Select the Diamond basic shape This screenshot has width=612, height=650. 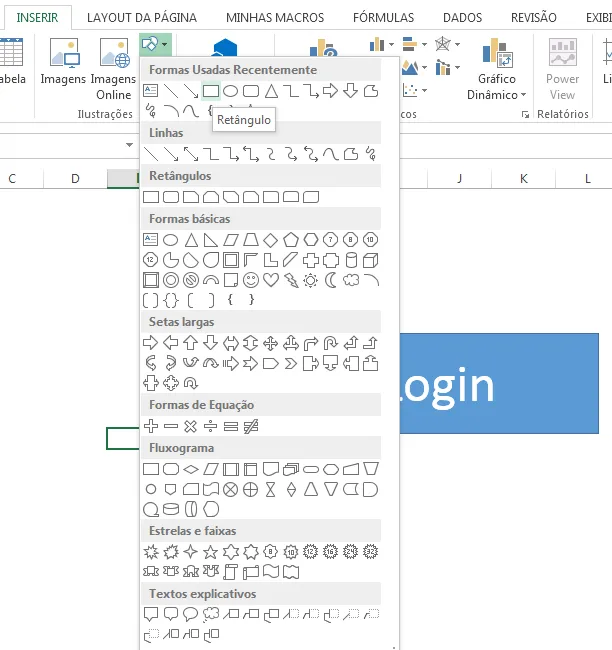(x=271, y=240)
